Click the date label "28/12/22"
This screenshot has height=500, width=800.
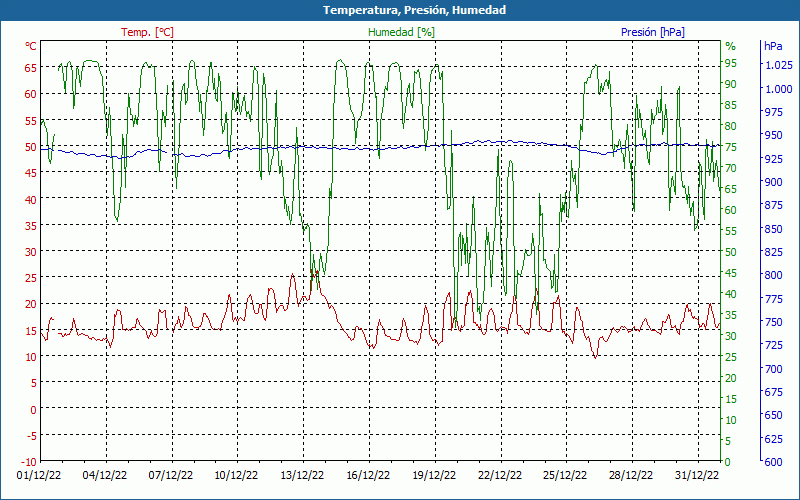click(x=631, y=476)
